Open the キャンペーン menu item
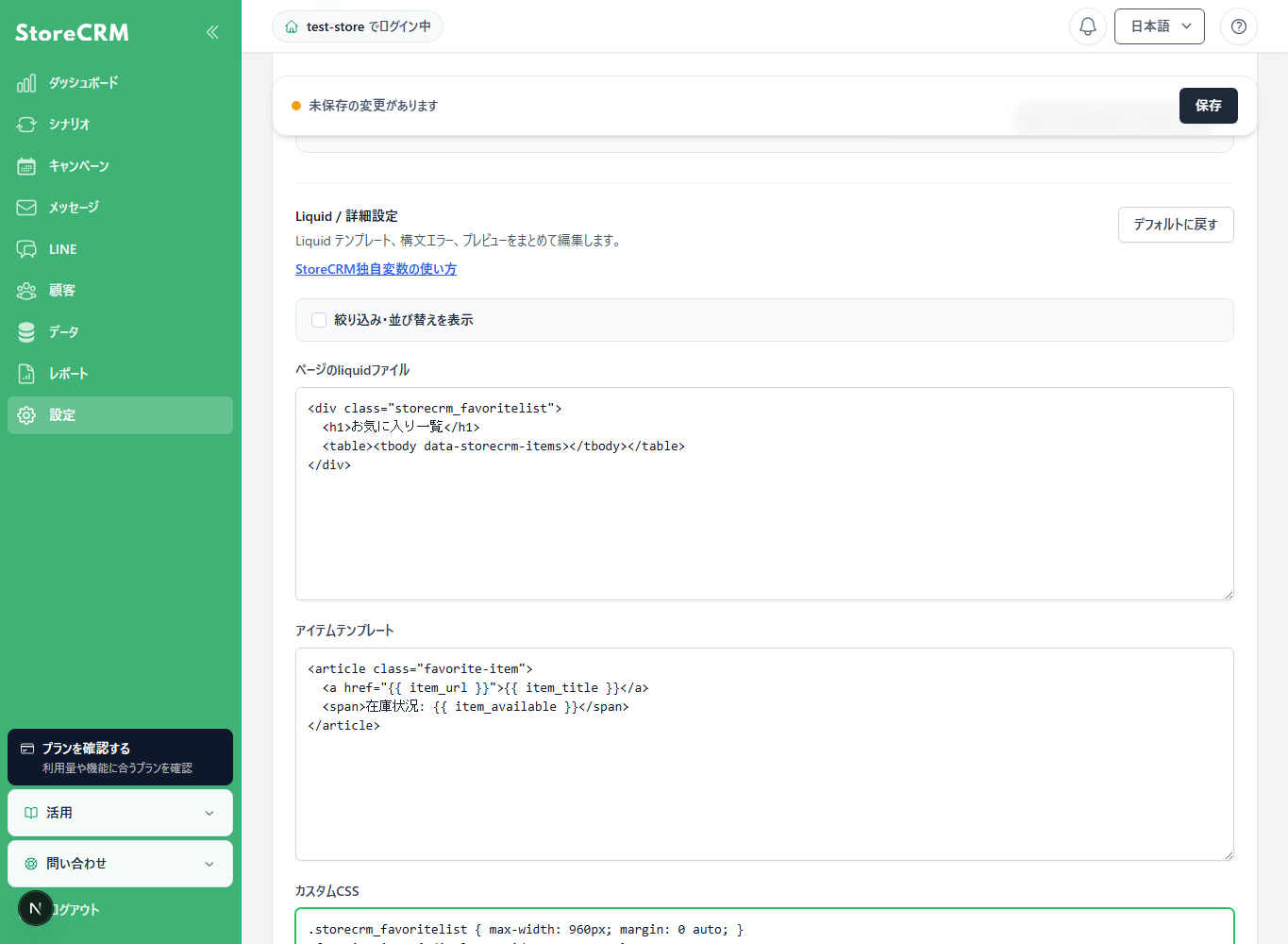 click(120, 166)
